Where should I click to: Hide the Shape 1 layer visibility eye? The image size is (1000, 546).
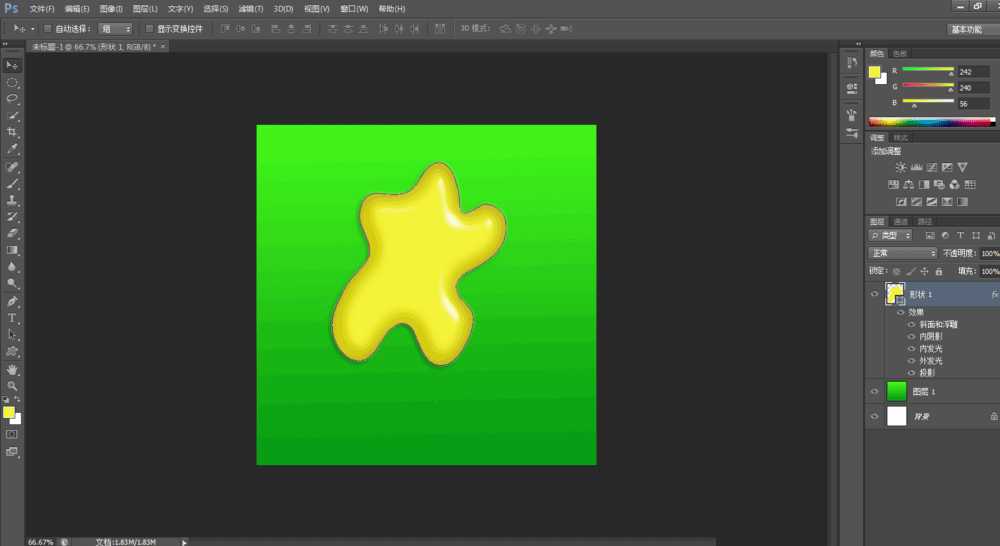pyautogui.click(x=874, y=294)
